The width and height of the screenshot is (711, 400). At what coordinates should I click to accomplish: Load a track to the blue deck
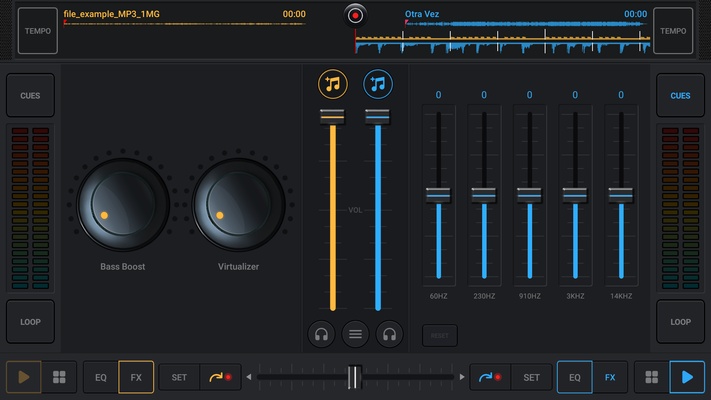pos(378,84)
